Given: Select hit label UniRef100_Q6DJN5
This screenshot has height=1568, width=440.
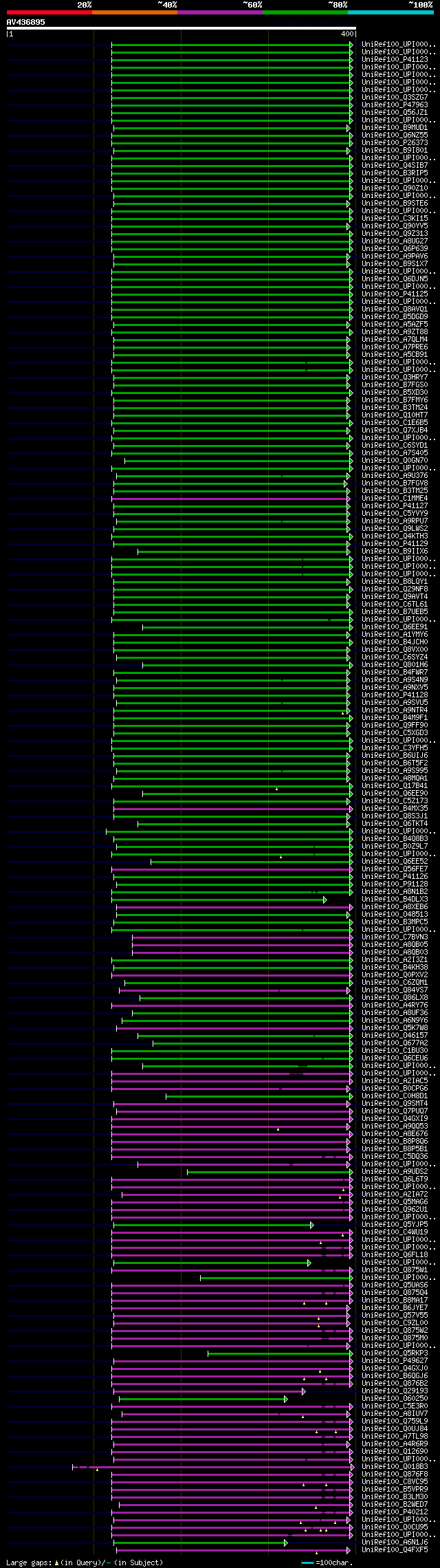Looking at the screenshot, I should [395, 279].
